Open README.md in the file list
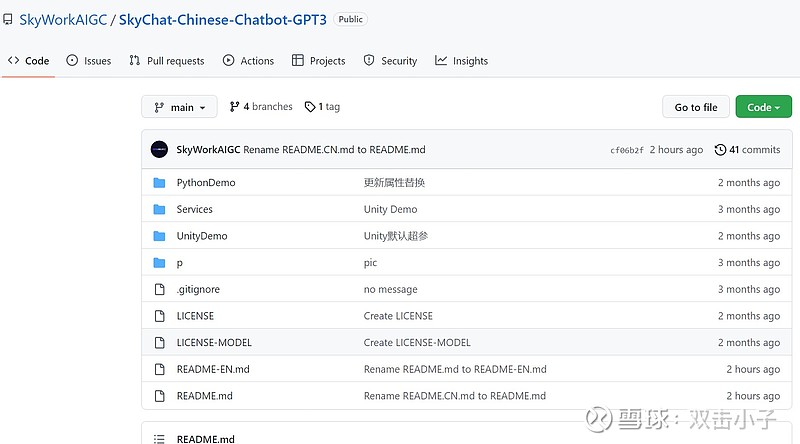This screenshot has height=444, width=800. click(x=205, y=396)
